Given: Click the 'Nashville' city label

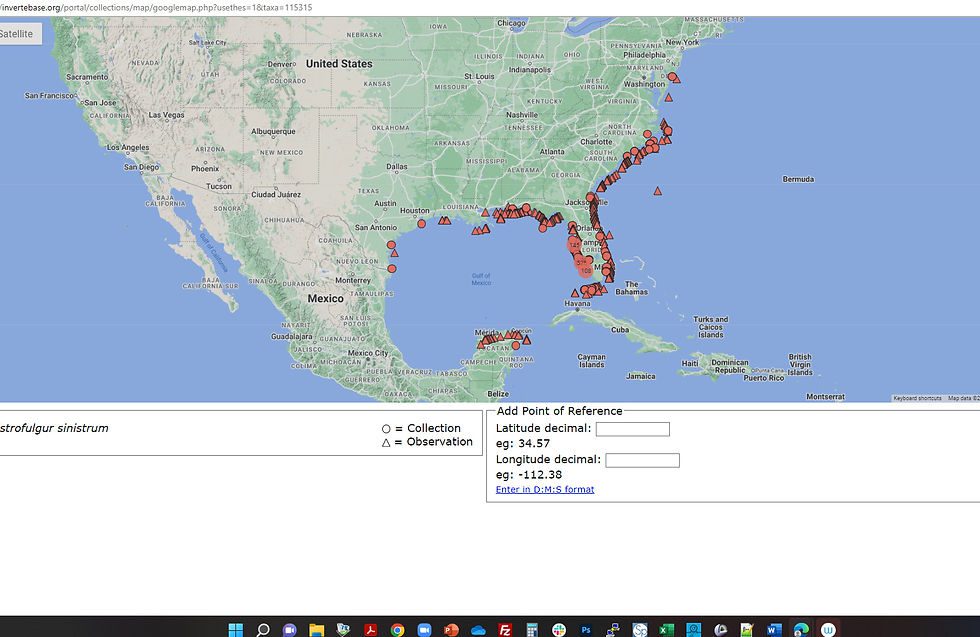Looking at the screenshot, I should pyautogui.click(x=522, y=115).
